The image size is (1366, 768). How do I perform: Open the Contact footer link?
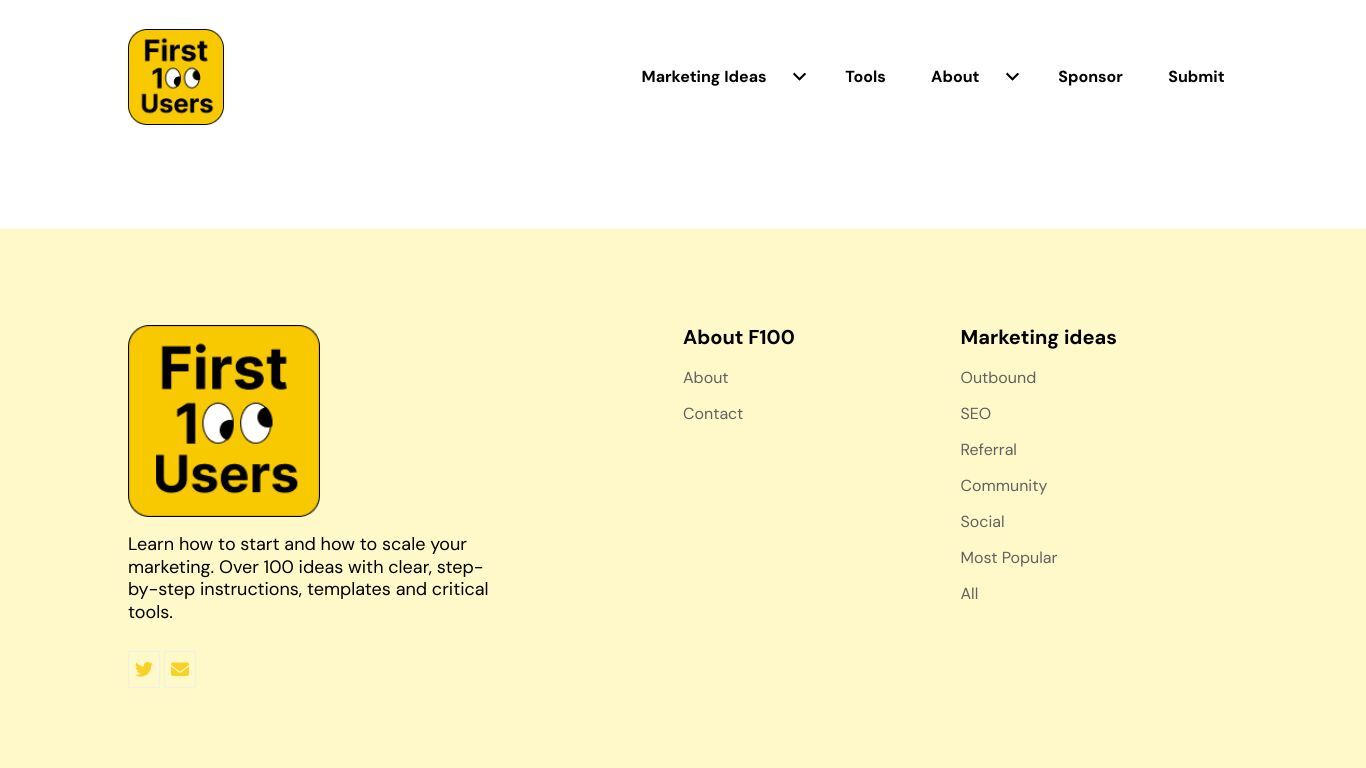click(713, 414)
